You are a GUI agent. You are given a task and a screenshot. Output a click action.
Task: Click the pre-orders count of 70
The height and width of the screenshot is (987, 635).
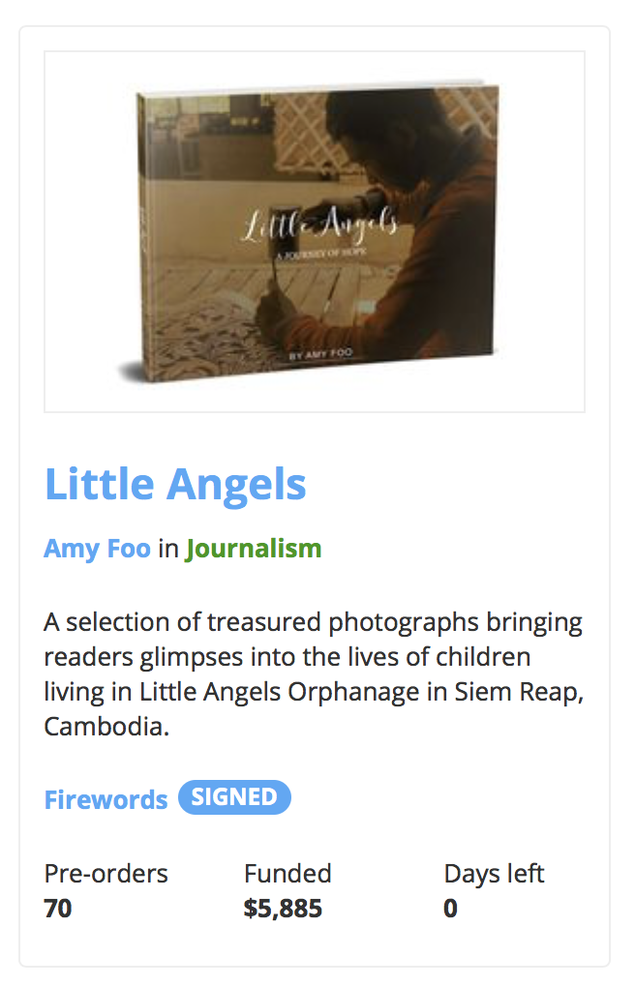[58, 908]
